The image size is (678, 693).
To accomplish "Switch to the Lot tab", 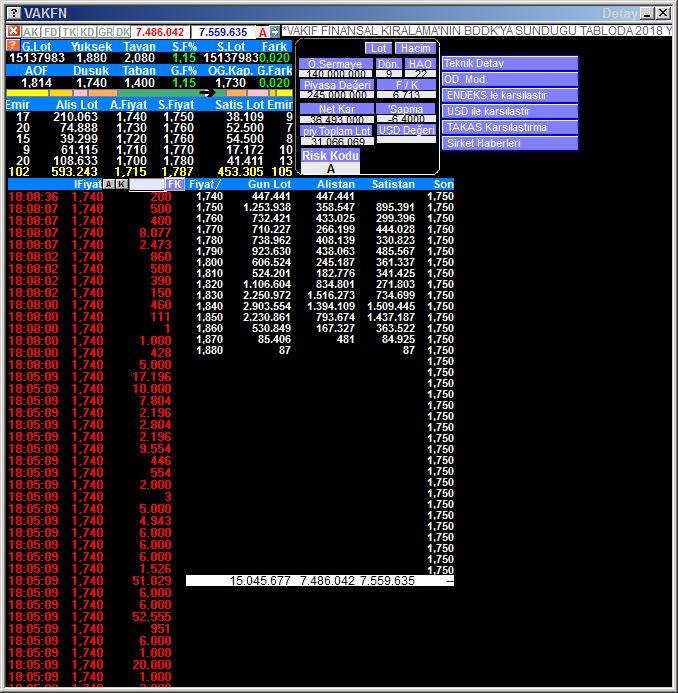I will [x=378, y=48].
